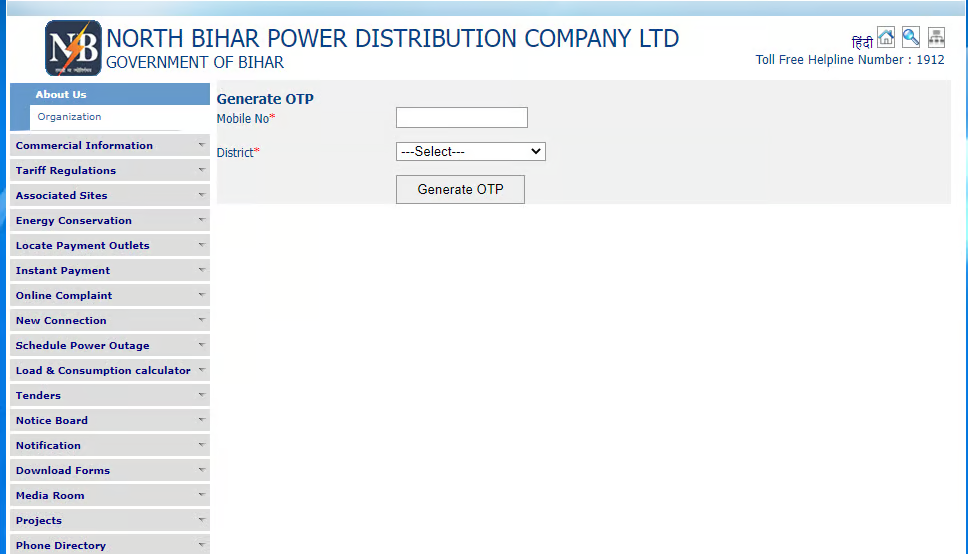Open Load & Consumption calculator menu
This screenshot has height=554, width=968.
click(x=110, y=370)
